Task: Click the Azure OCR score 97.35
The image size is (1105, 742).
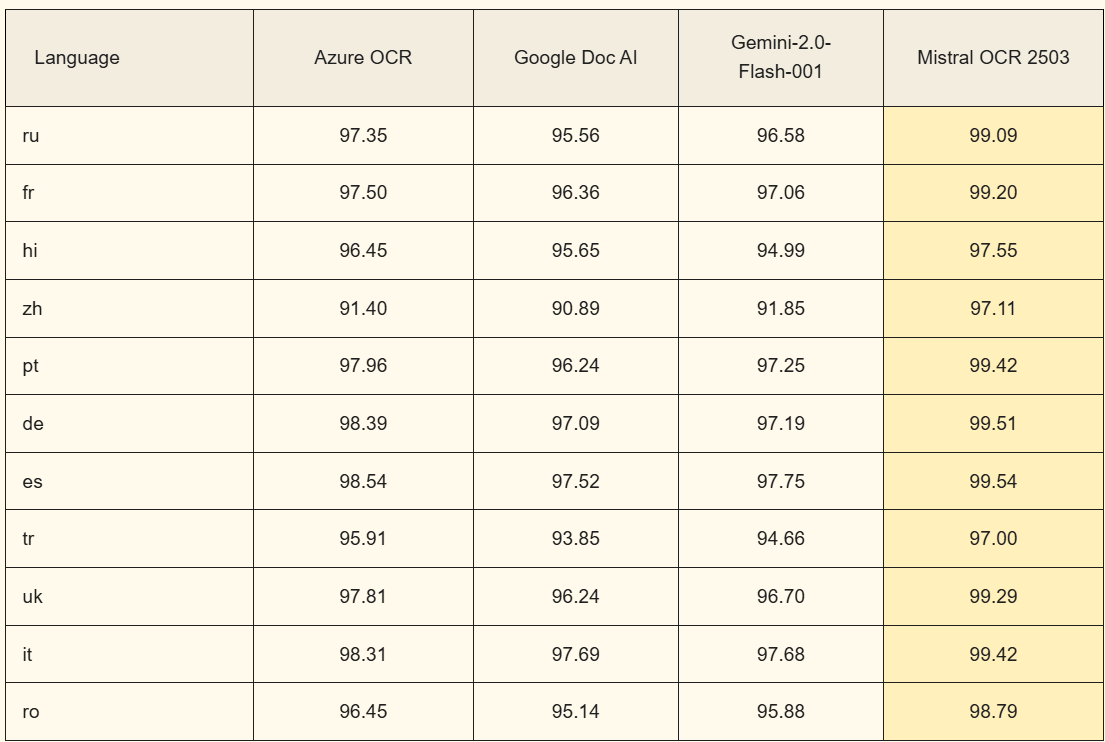Action: pos(363,135)
